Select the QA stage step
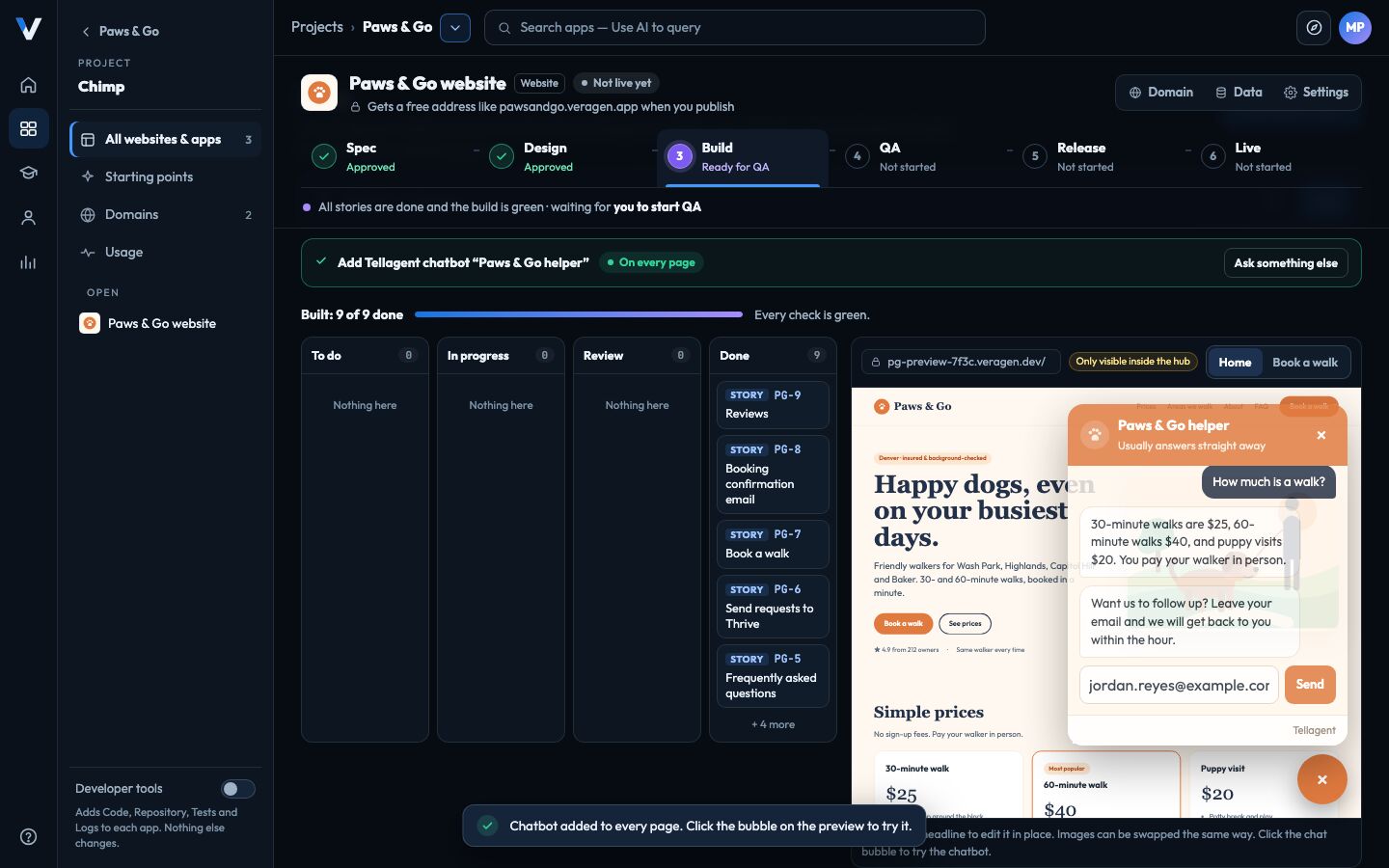1389x868 pixels. click(919, 156)
